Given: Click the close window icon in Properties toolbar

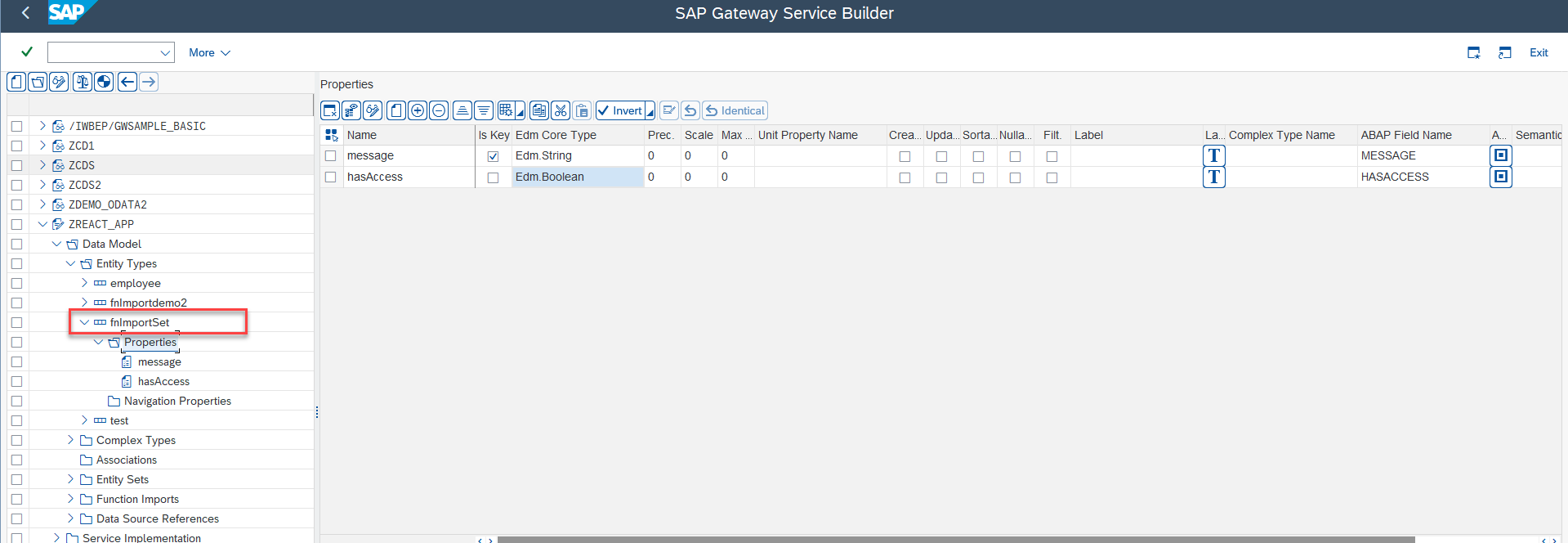Looking at the screenshot, I should point(330,110).
